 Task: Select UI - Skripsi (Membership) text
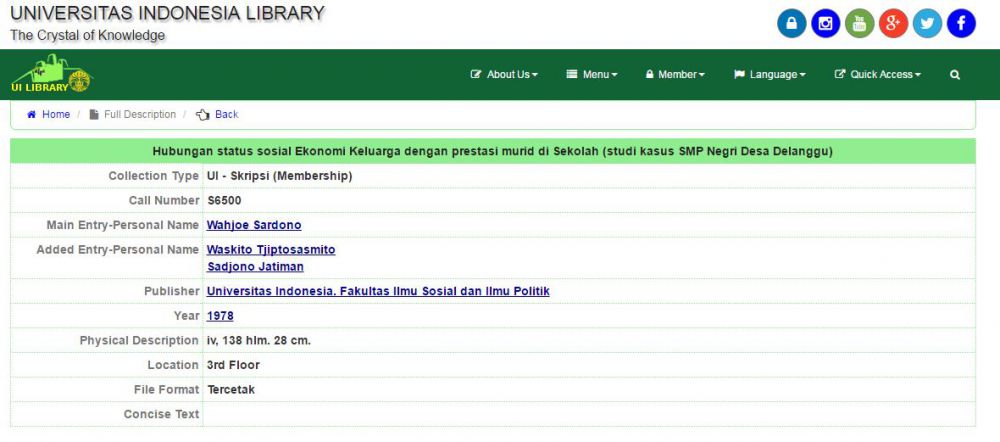[279, 176]
